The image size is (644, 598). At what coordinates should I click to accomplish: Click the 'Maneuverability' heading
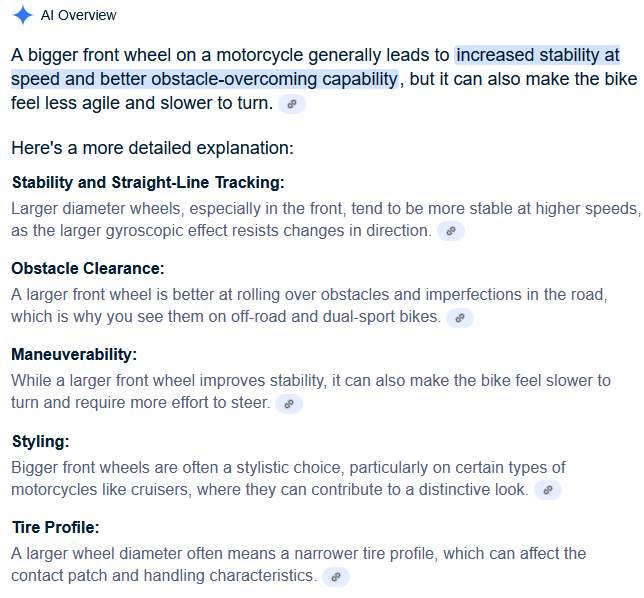(74, 354)
